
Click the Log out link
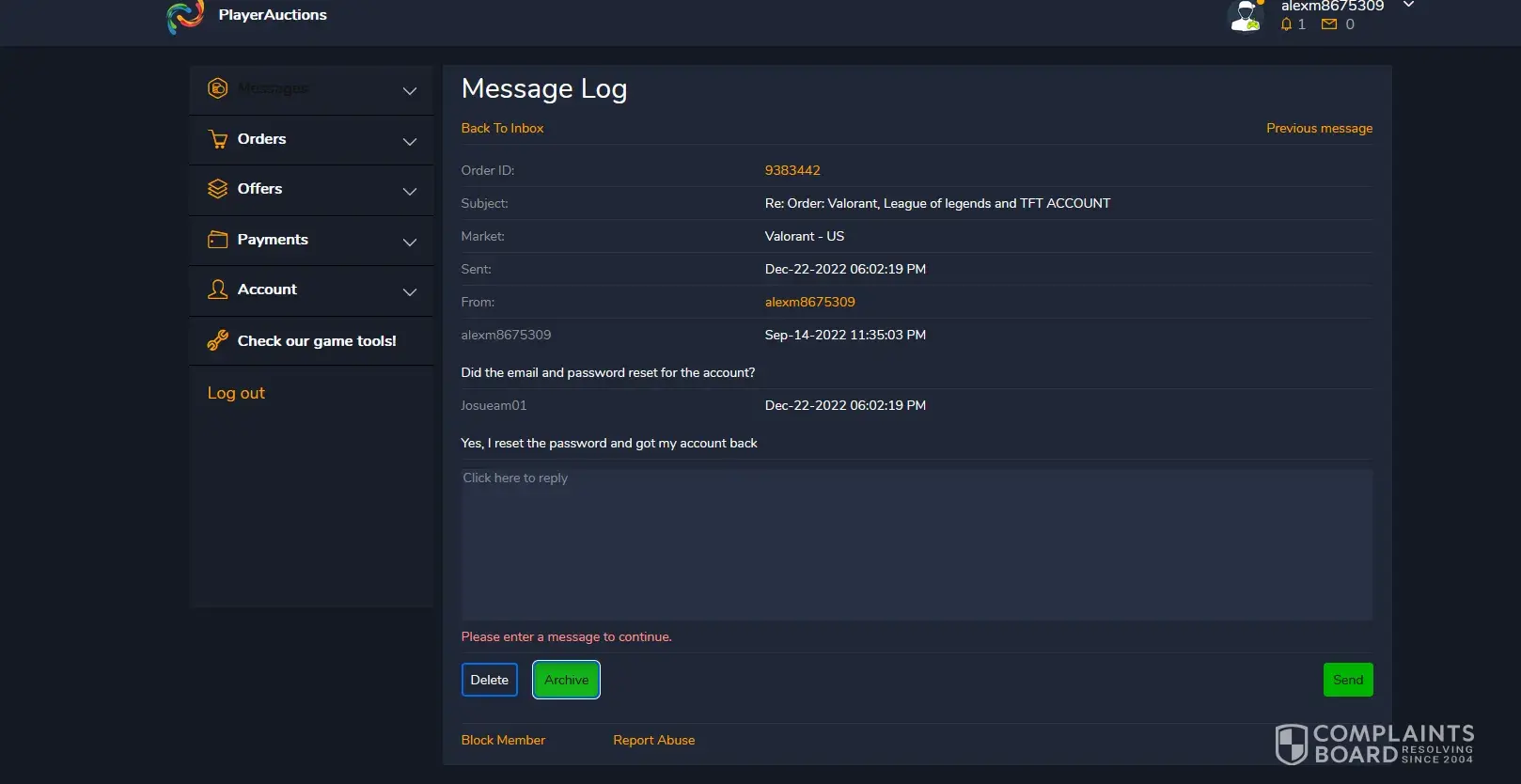click(x=236, y=393)
